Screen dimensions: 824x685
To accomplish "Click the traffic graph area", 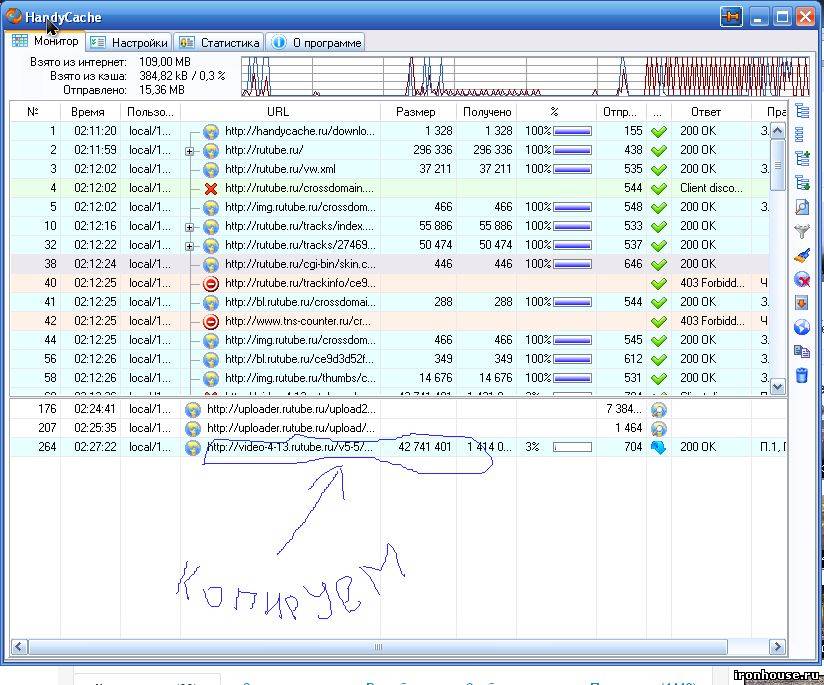I will pyautogui.click(x=526, y=76).
